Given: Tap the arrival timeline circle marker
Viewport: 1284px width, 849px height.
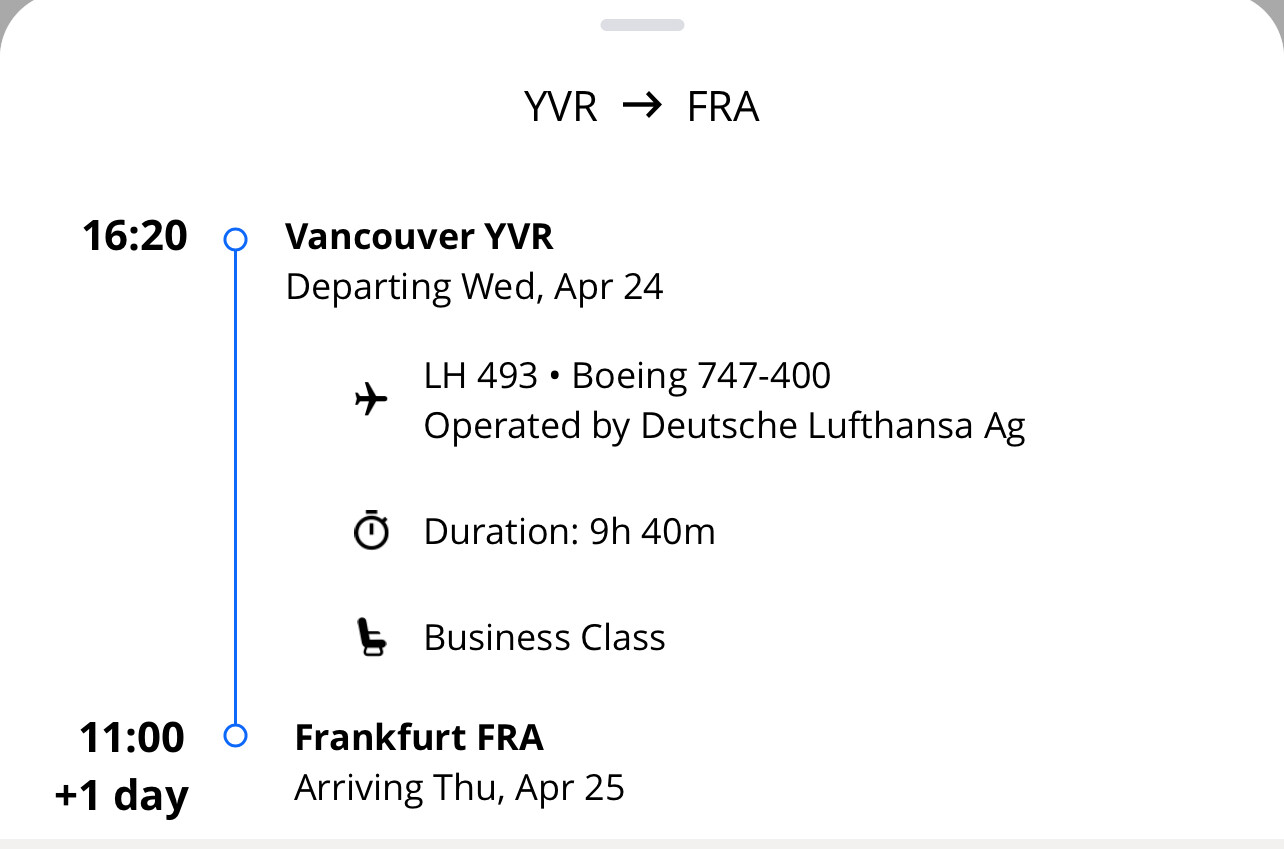Looking at the screenshot, I should click(x=235, y=736).
